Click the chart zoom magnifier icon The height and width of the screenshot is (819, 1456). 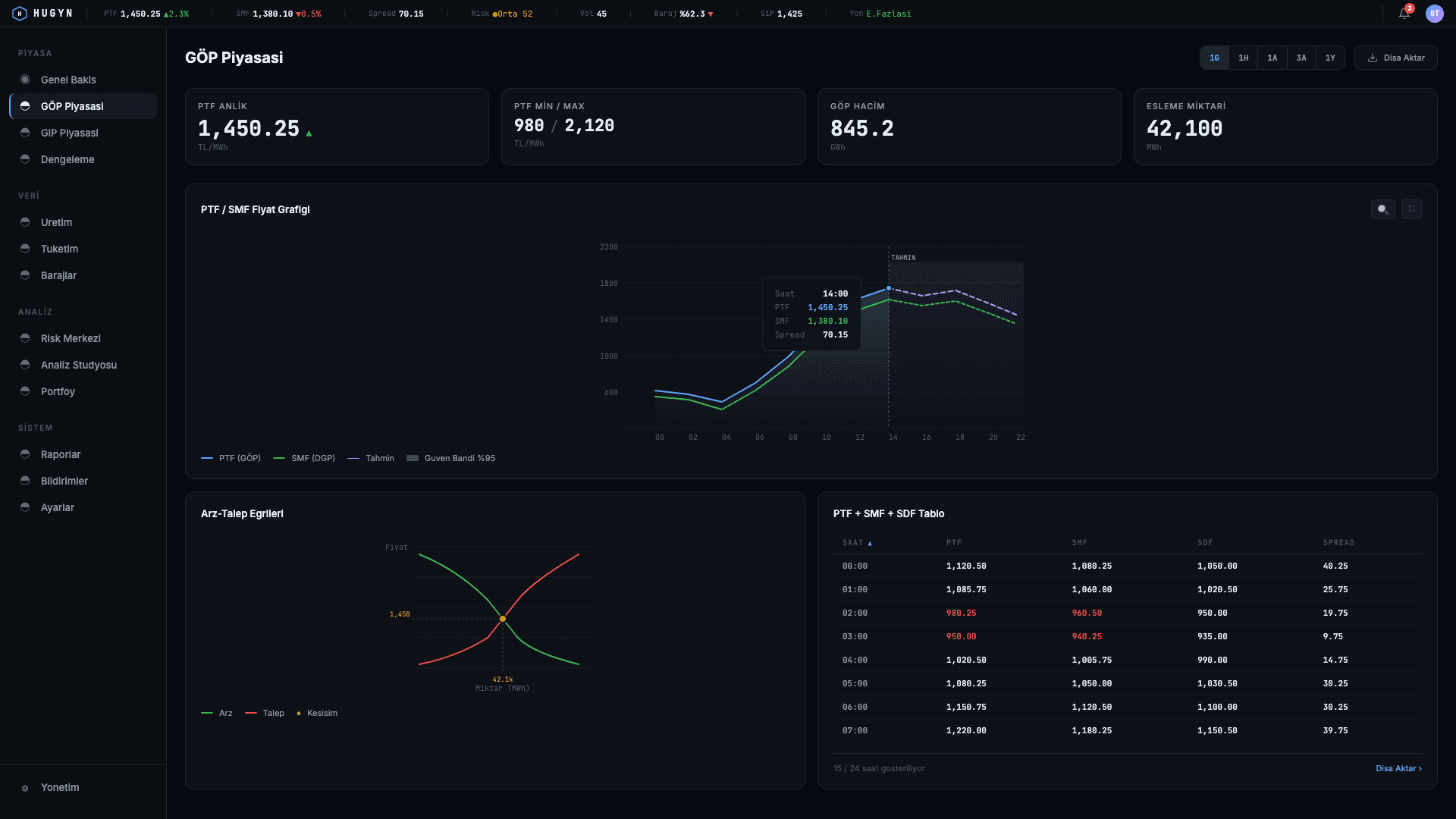point(1382,209)
